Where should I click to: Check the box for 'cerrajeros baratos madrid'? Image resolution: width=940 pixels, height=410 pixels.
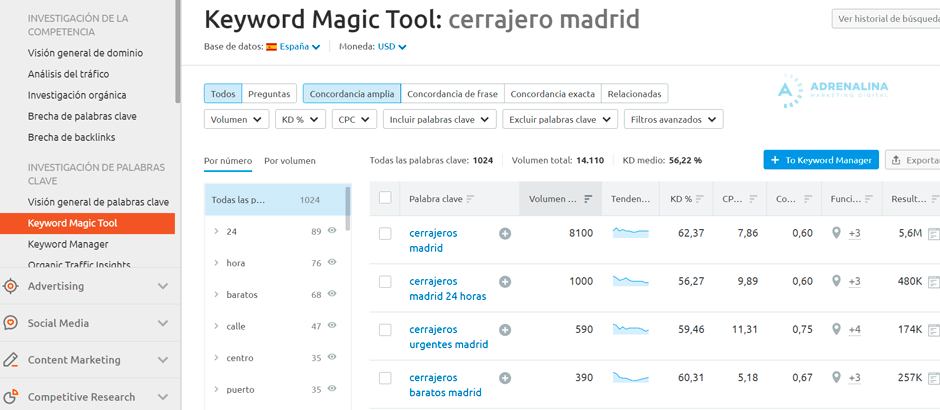385,378
